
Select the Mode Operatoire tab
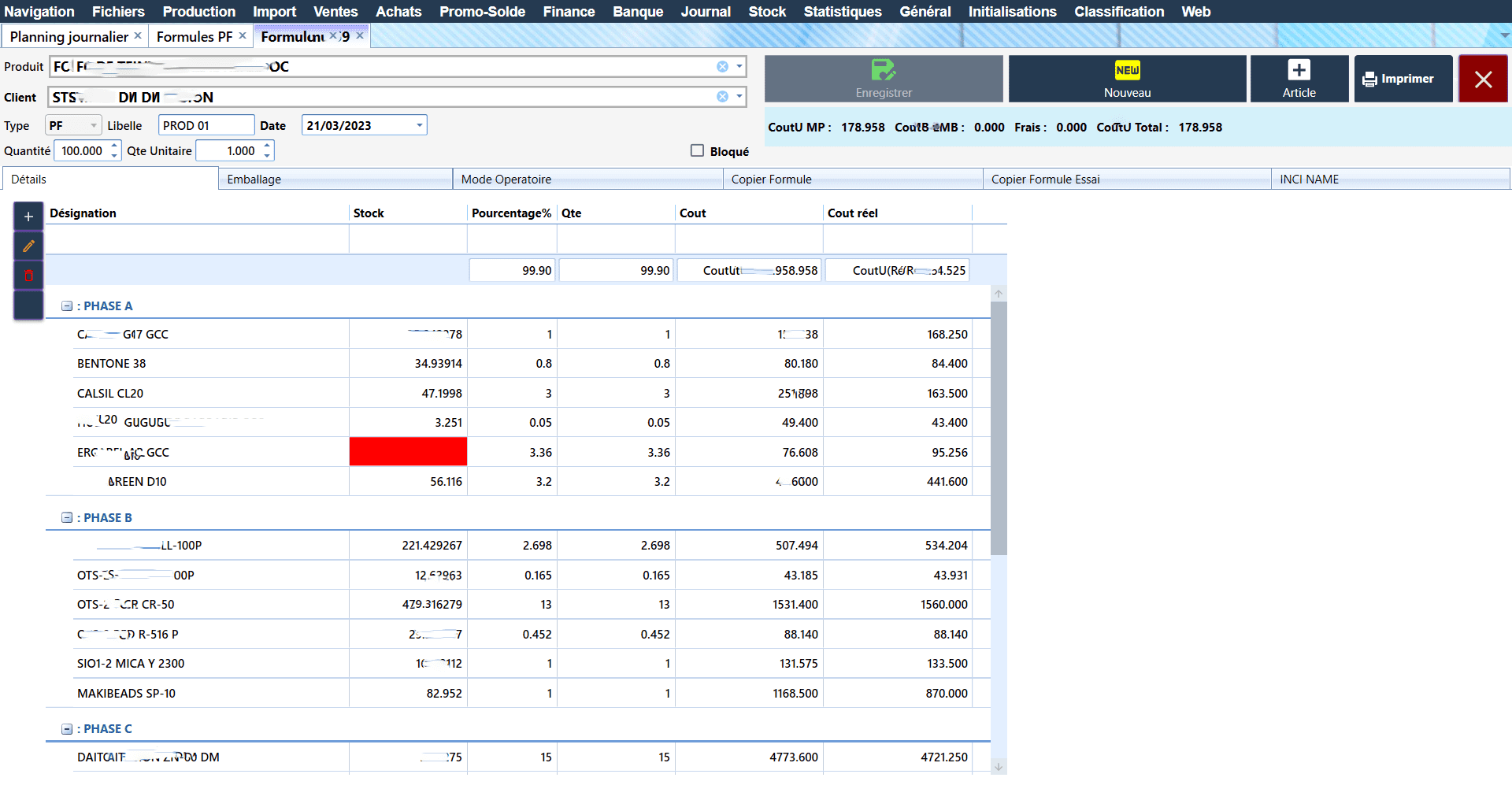coord(587,180)
